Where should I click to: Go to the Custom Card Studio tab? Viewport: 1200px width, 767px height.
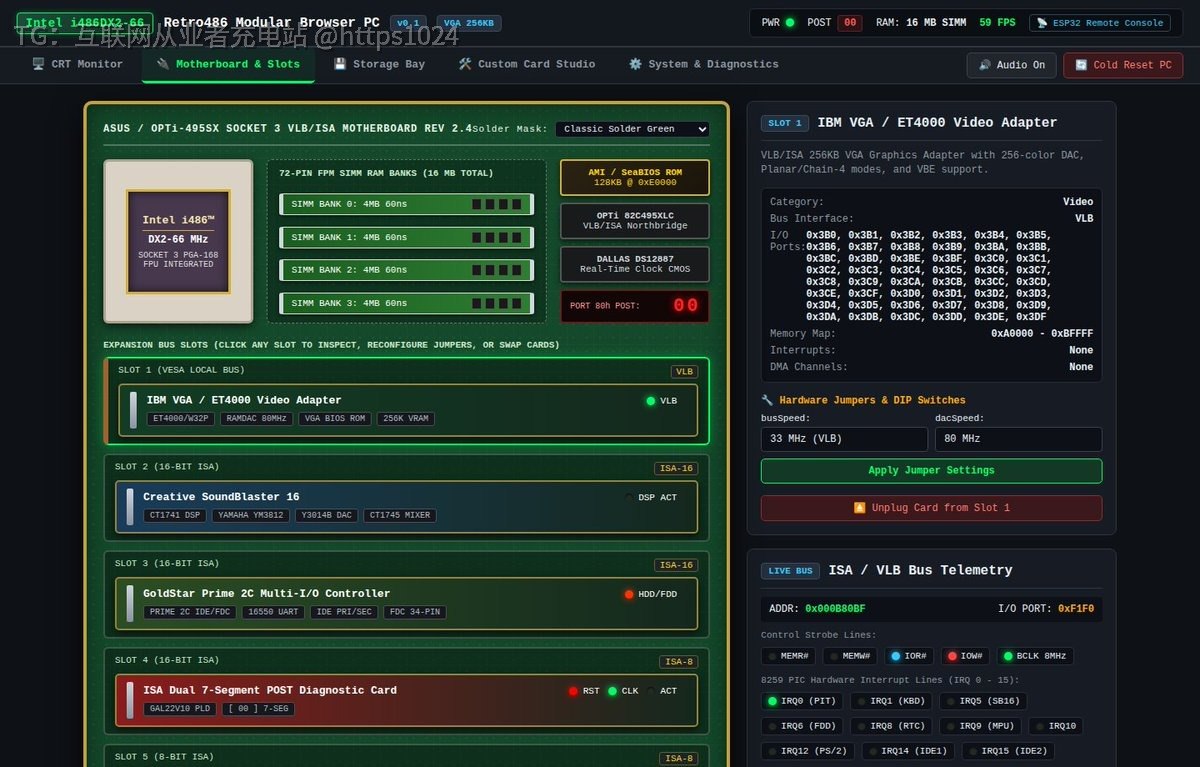(527, 65)
